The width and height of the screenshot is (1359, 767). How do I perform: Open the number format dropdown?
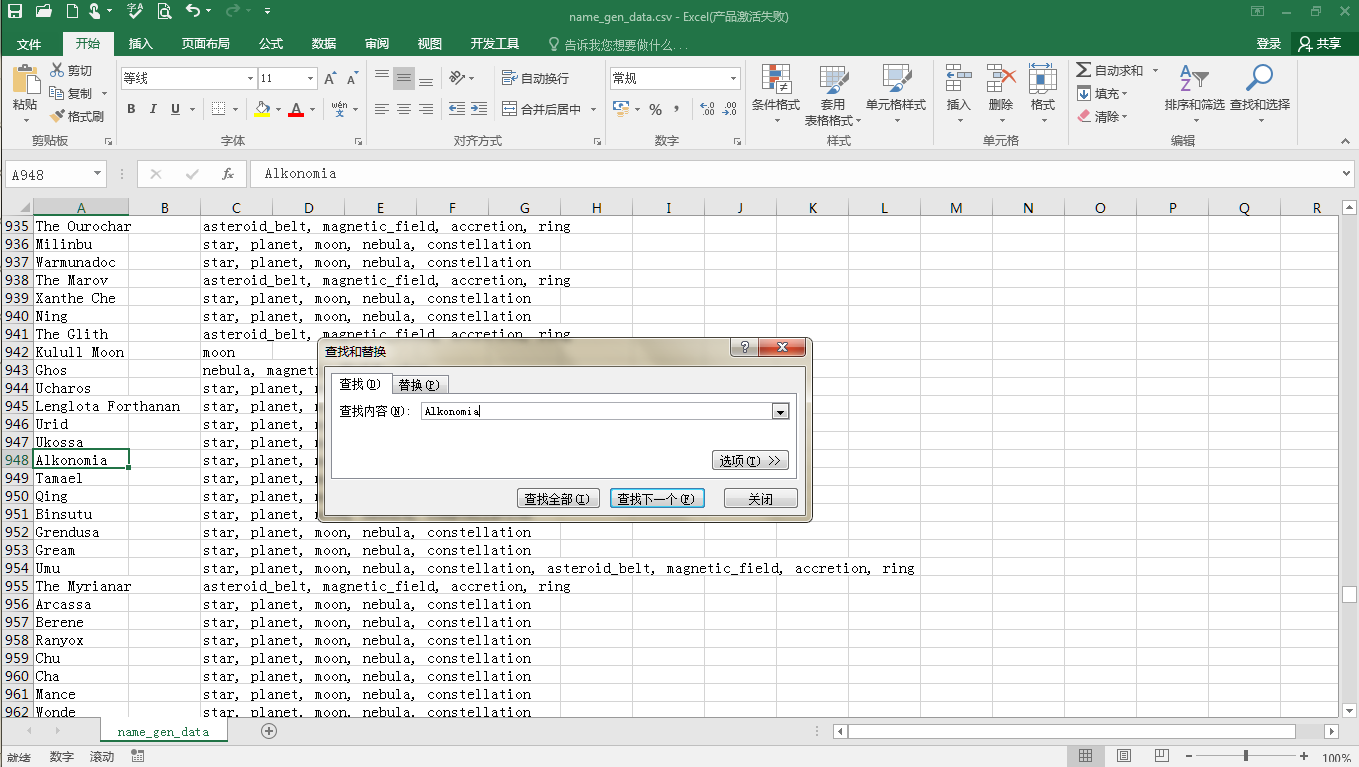(733, 78)
